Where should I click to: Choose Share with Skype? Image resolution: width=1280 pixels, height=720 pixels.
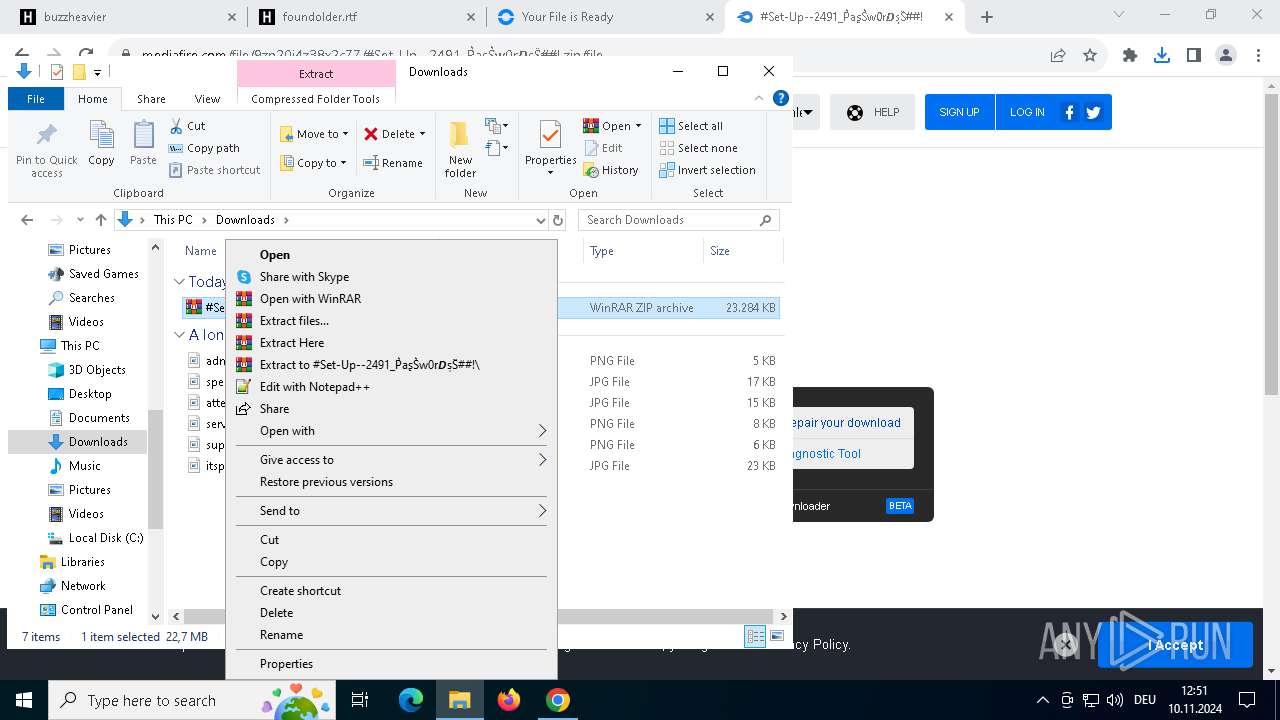pos(391,277)
